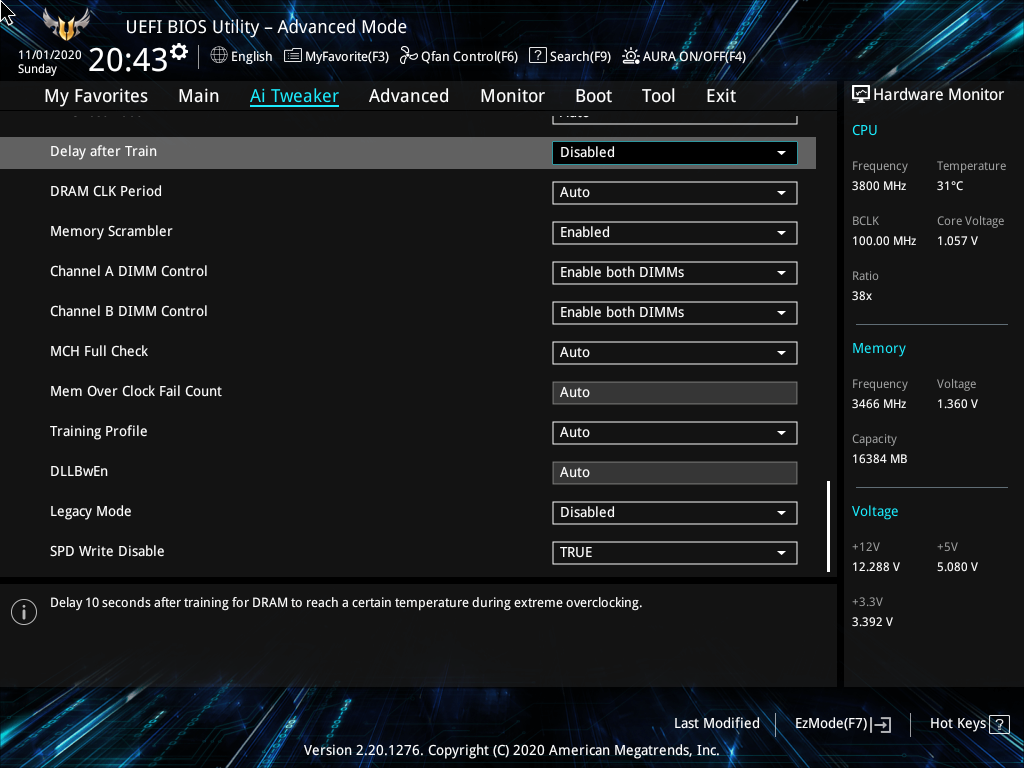Click the vertical scrollbar of the settings list
The image size is (1024, 768).
click(x=828, y=525)
